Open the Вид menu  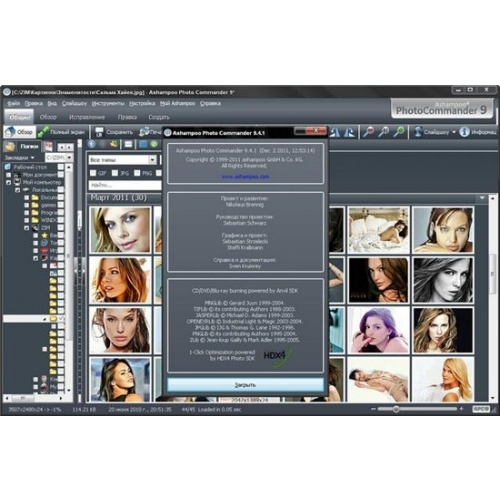(x=52, y=103)
